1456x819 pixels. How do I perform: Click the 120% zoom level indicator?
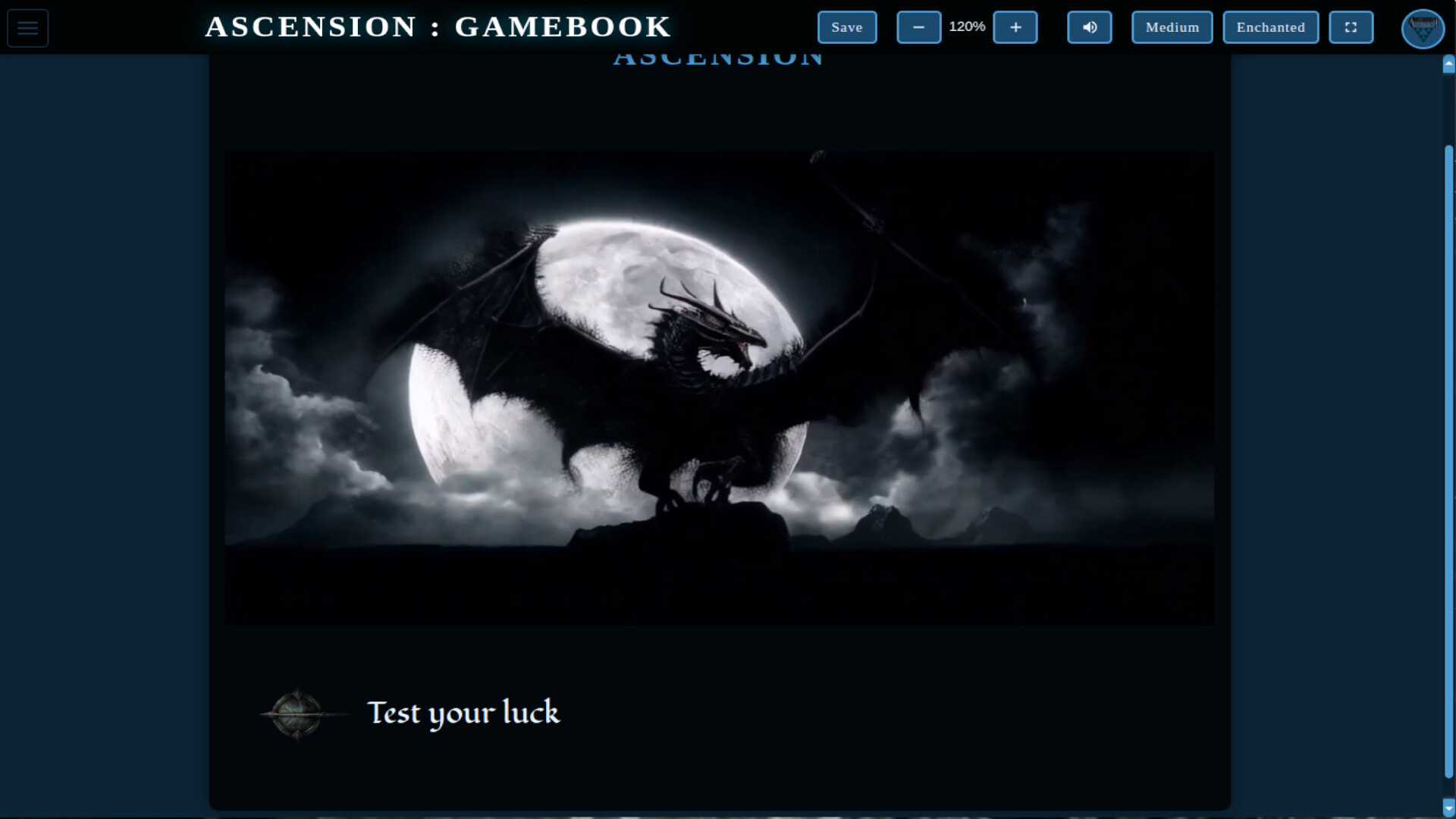(x=967, y=27)
